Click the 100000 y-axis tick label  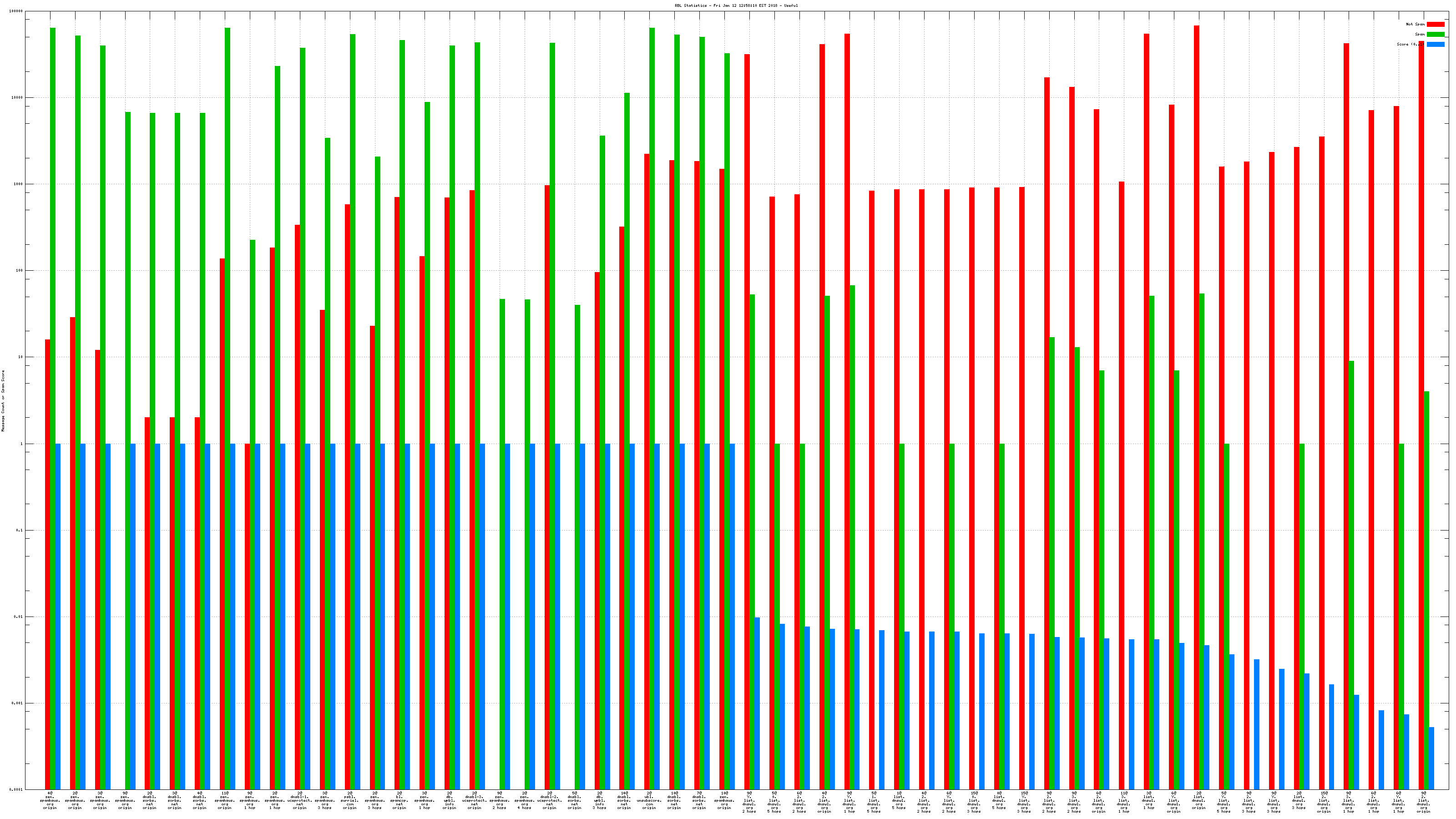coord(16,11)
